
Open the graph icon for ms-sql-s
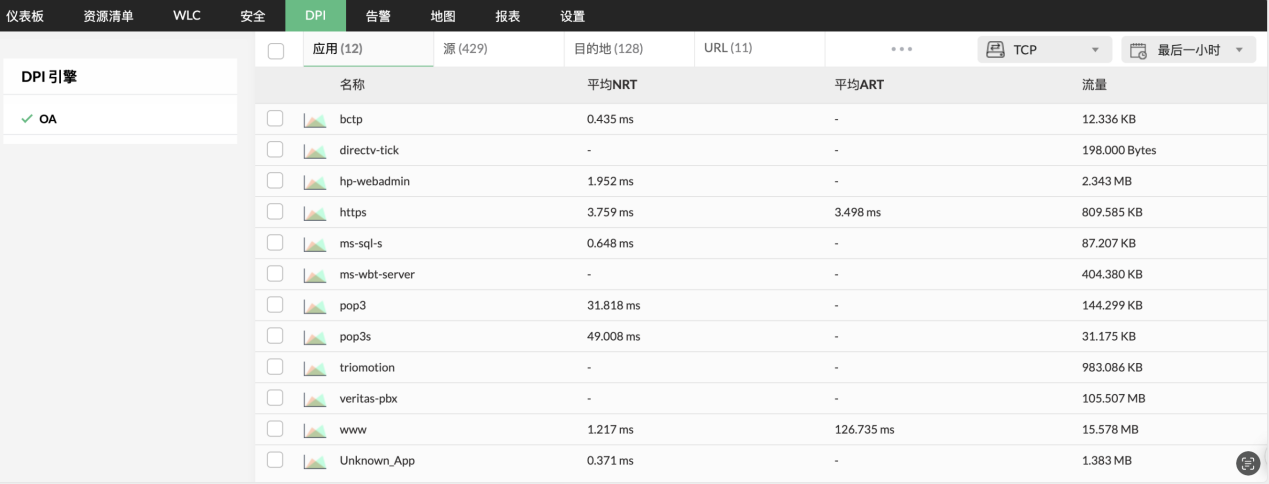(315, 244)
